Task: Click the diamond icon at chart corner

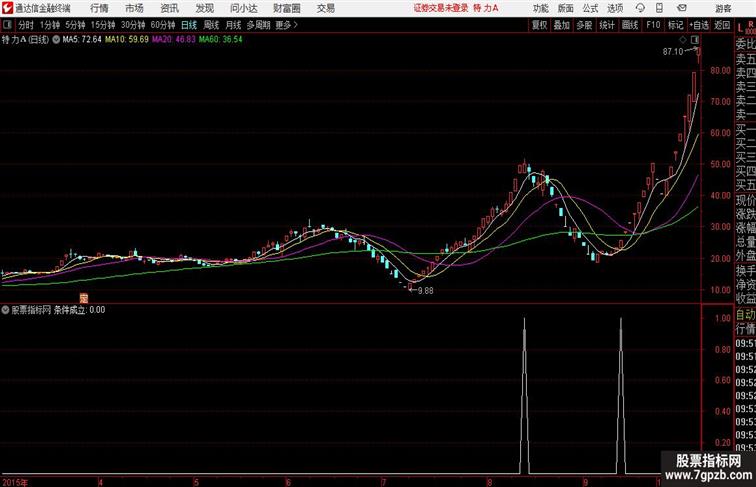Action: point(683,40)
